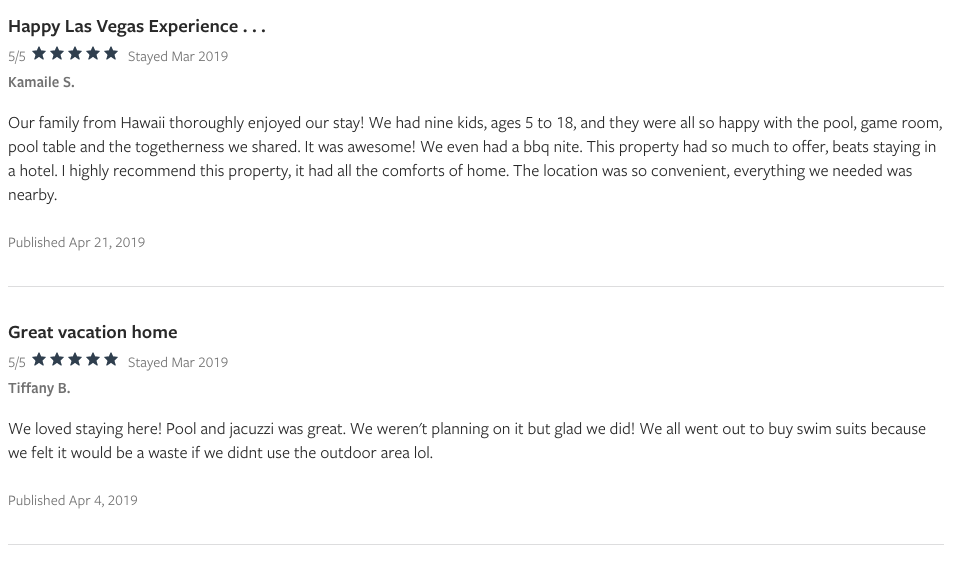Click first star of Tiffany B. rating

click(x=39, y=359)
